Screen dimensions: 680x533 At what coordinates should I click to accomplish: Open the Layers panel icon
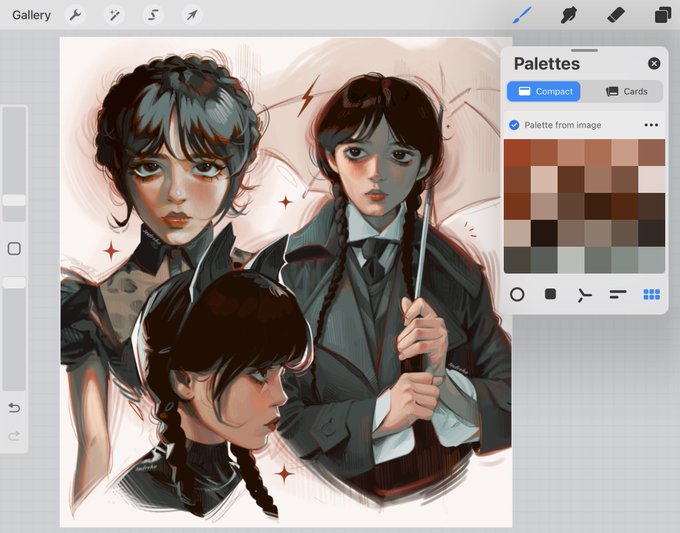663,15
